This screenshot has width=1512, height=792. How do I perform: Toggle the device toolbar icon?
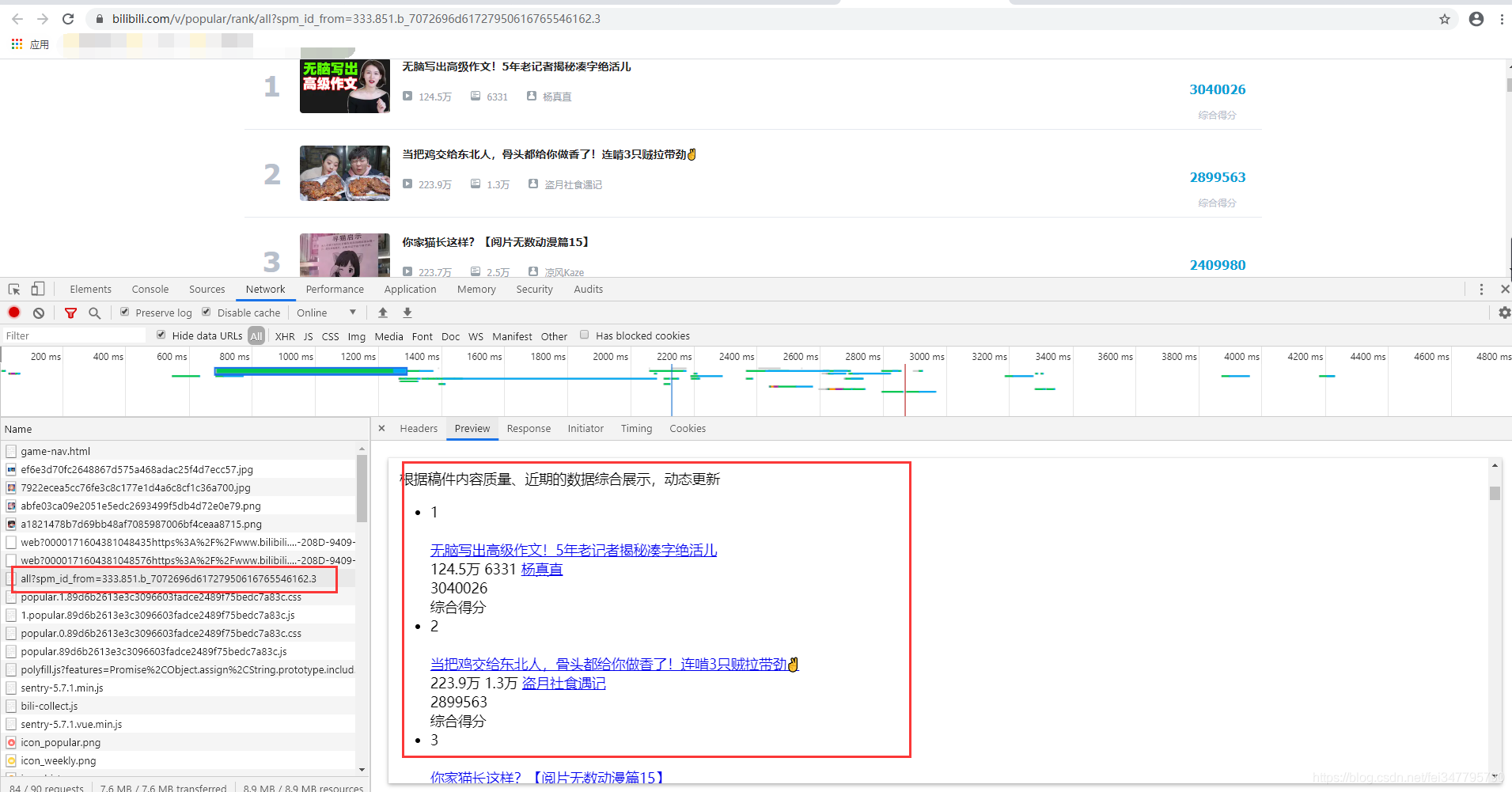pyautogui.click(x=37, y=290)
